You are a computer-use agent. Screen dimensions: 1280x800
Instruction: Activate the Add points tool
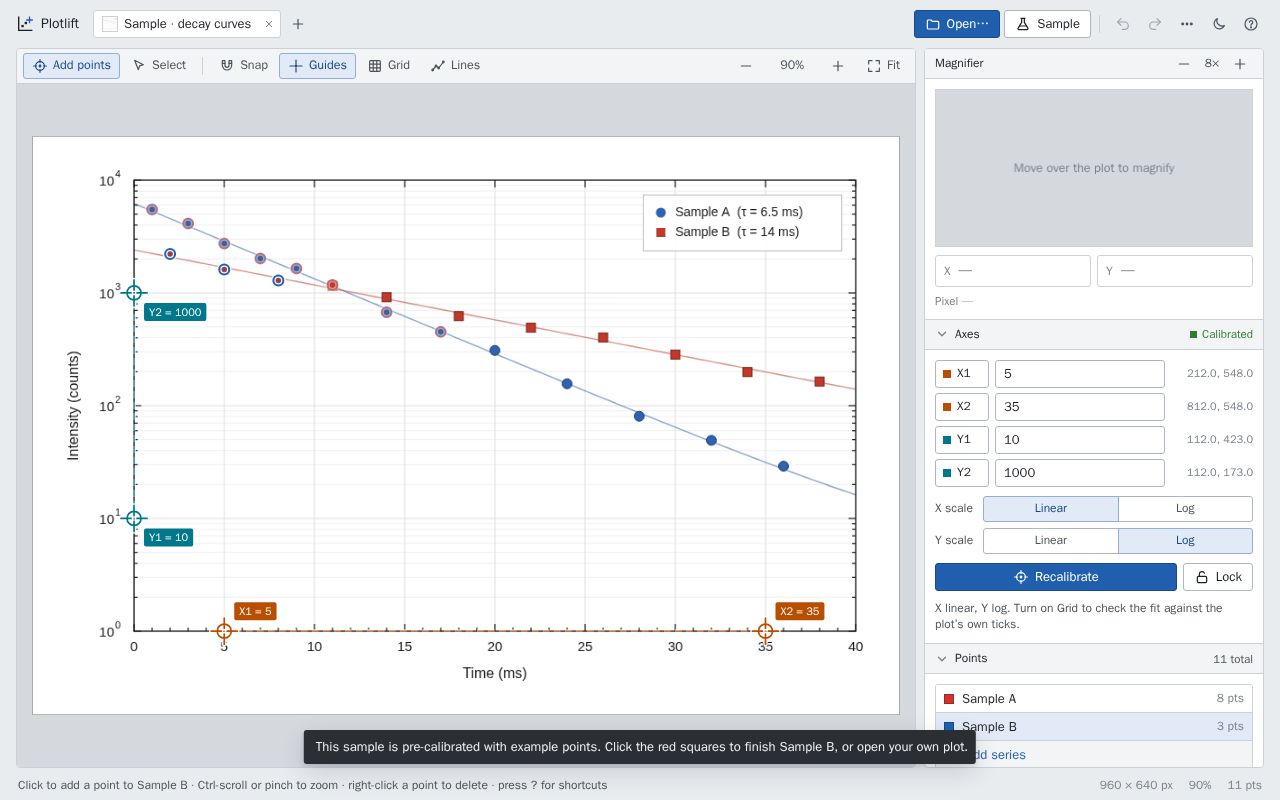(x=71, y=66)
